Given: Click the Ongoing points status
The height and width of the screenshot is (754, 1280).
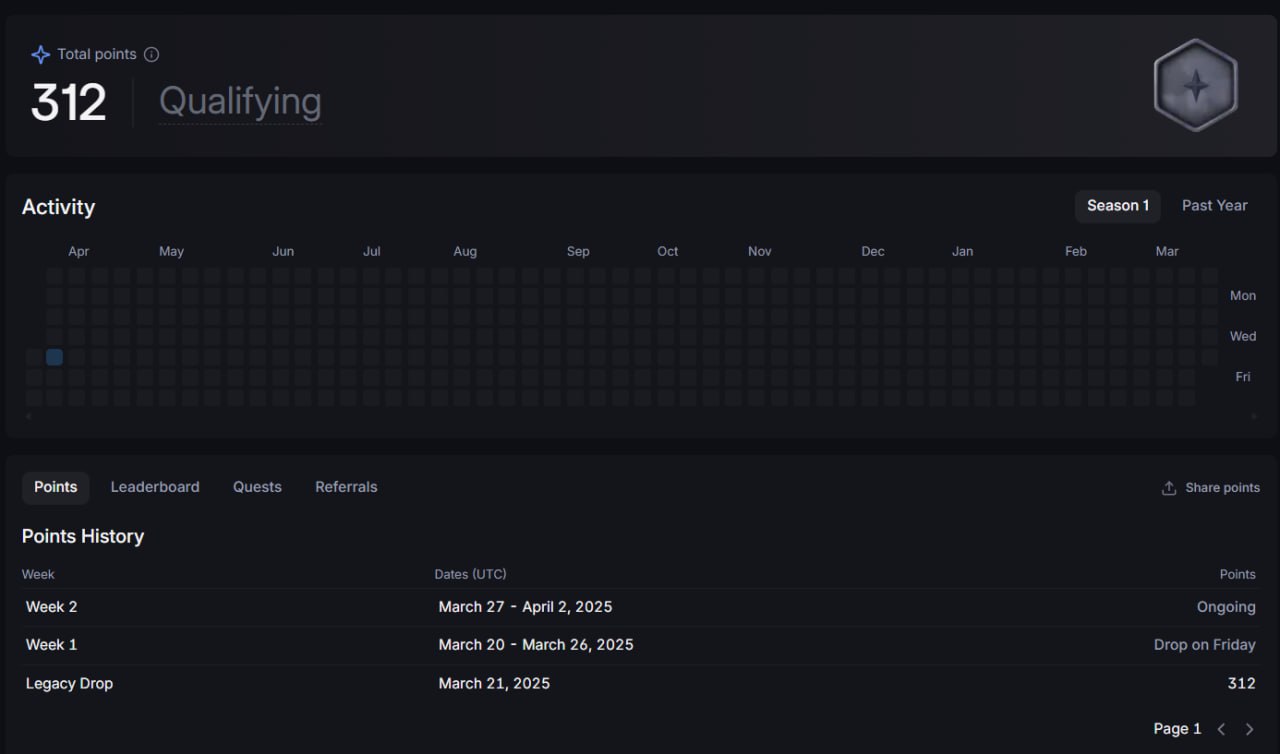Looking at the screenshot, I should tap(1226, 607).
